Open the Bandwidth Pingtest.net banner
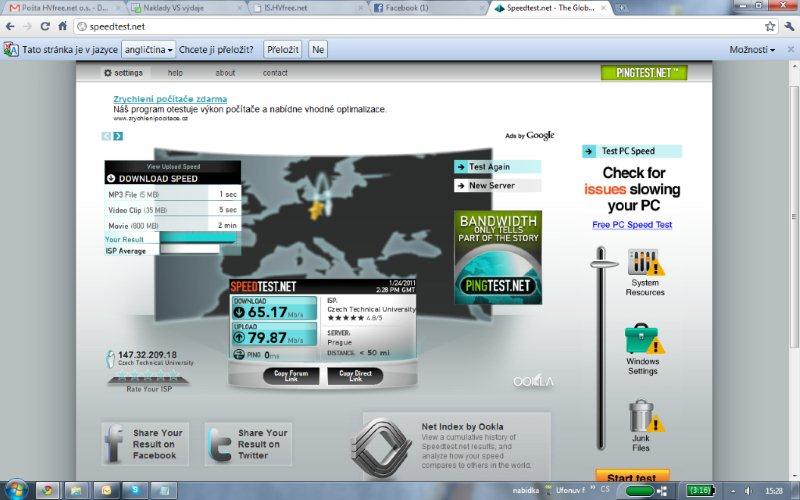Image resolution: width=800 pixels, height=500 pixels. (x=498, y=257)
